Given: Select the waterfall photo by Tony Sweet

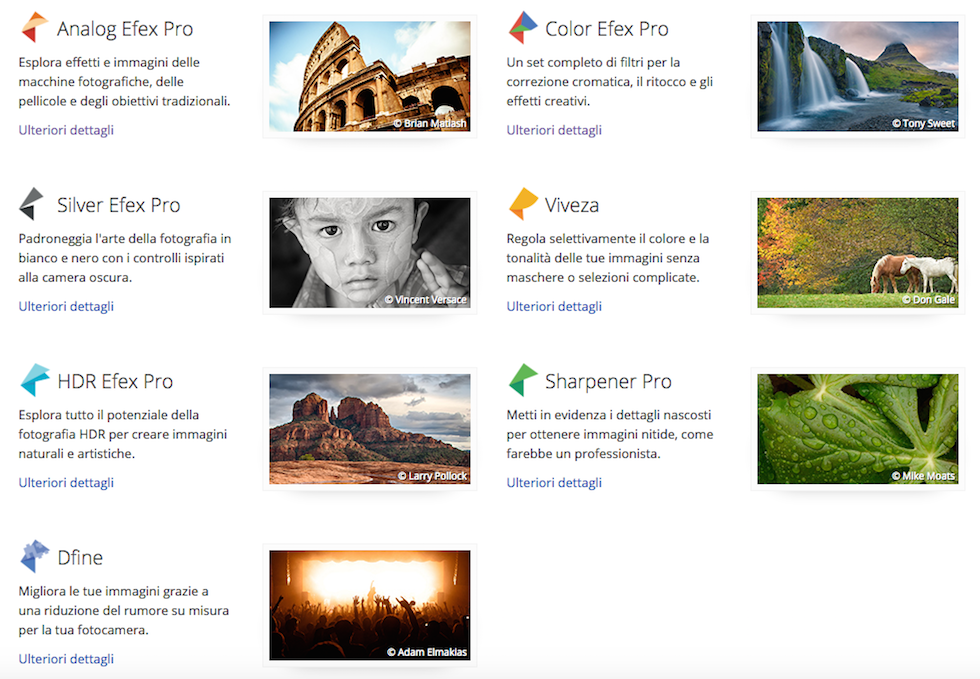Looking at the screenshot, I should 857,76.
